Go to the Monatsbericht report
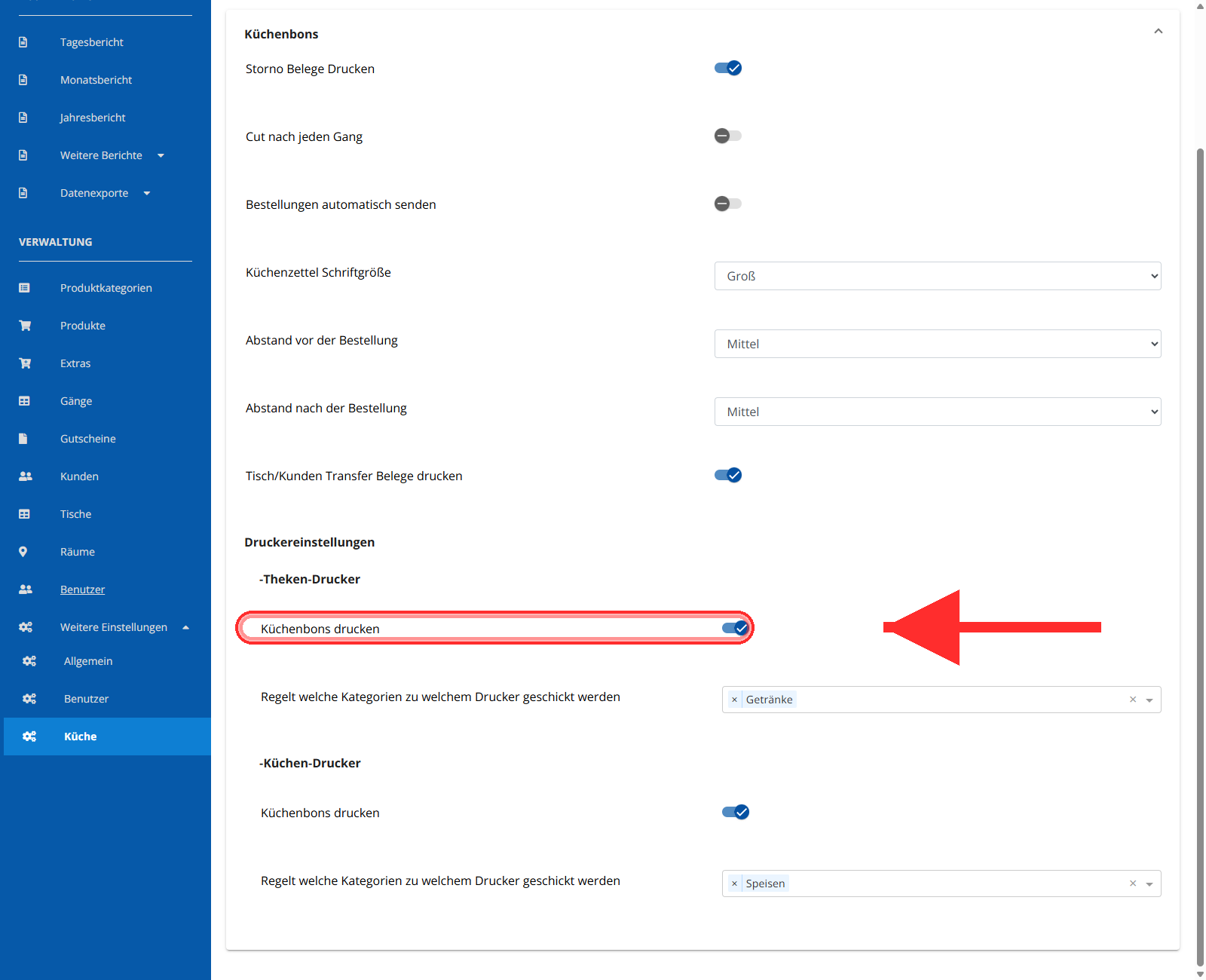The height and width of the screenshot is (980, 1206). click(96, 80)
